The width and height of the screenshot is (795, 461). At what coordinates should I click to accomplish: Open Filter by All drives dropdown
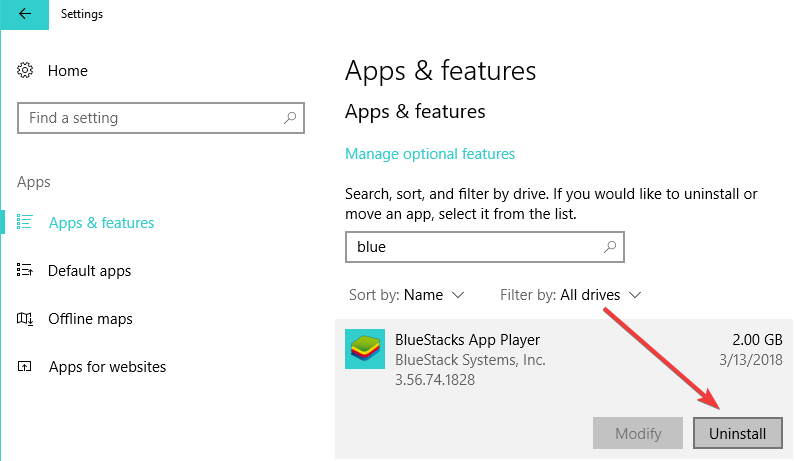[x=571, y=295]
